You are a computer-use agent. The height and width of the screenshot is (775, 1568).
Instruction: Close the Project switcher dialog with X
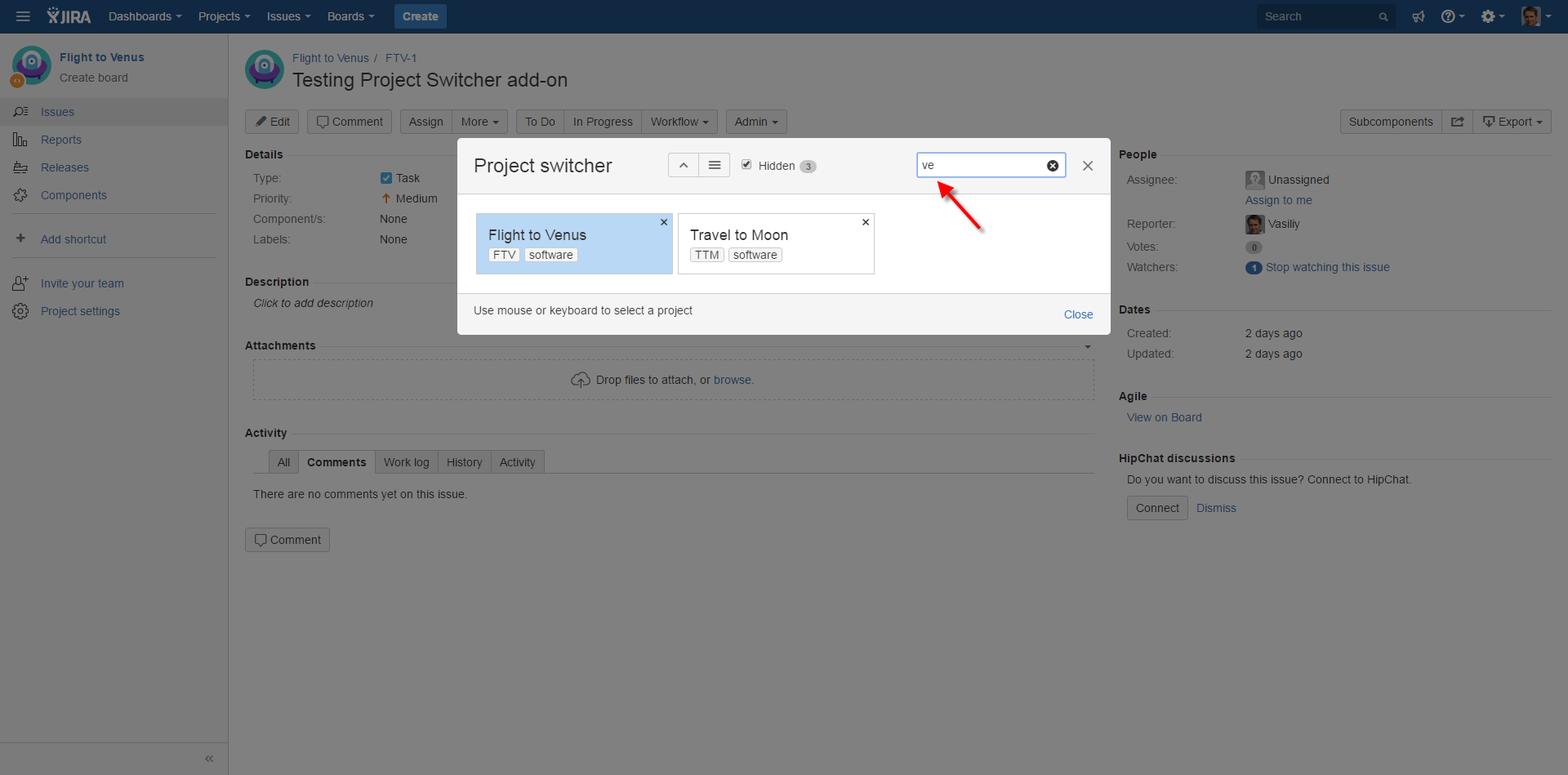click(x=1088, y=166)
